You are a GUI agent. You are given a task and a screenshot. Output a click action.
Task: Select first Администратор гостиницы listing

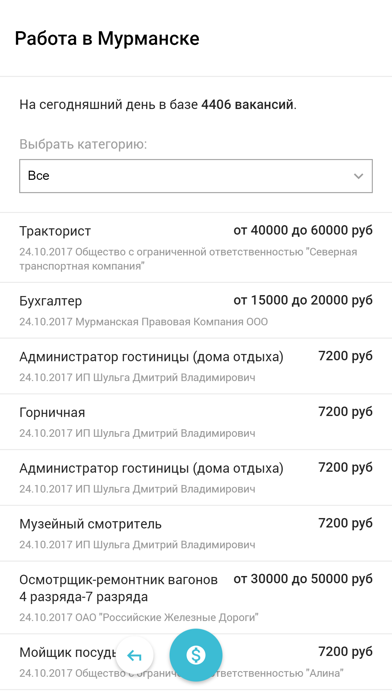[196, 366]
